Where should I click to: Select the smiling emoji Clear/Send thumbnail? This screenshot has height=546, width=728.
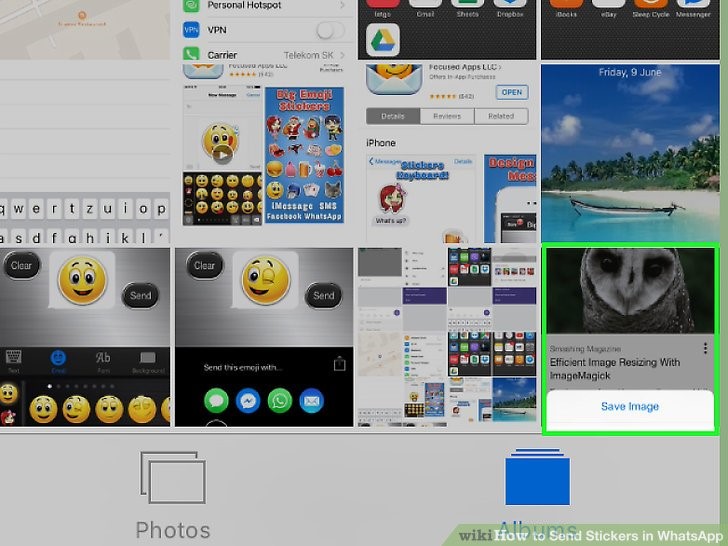(85, 337)
